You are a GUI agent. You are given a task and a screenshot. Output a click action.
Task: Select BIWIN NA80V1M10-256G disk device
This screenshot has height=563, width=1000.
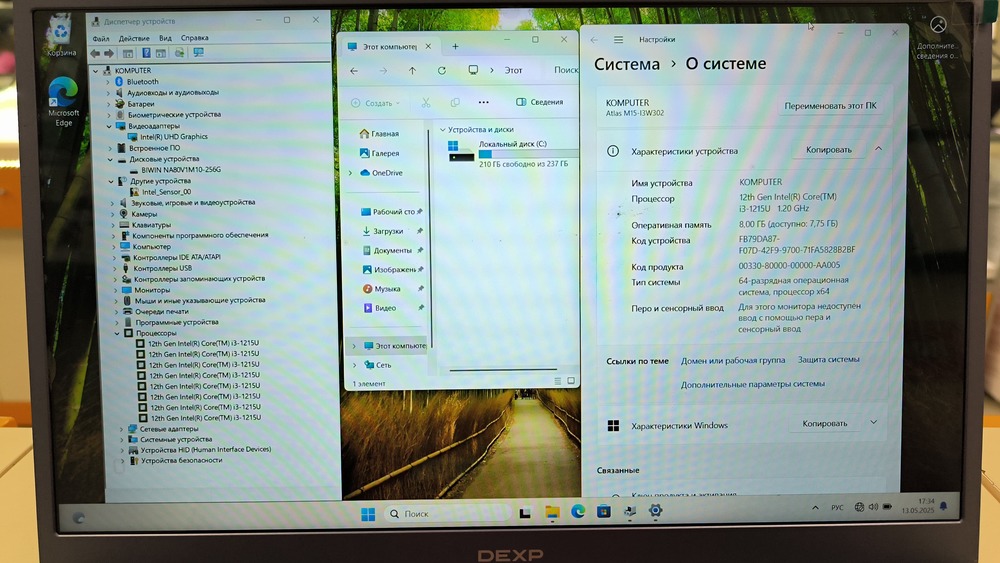point(175,170)
